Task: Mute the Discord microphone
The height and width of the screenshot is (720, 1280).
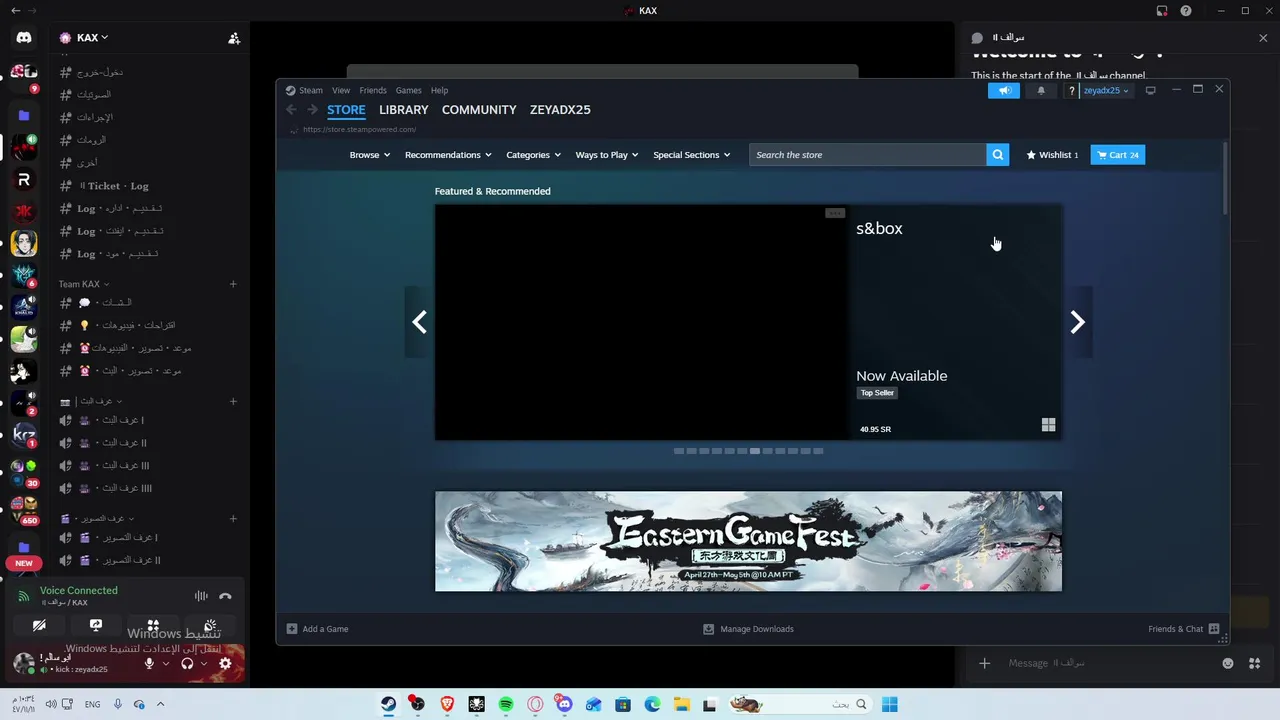Action: 149,663
